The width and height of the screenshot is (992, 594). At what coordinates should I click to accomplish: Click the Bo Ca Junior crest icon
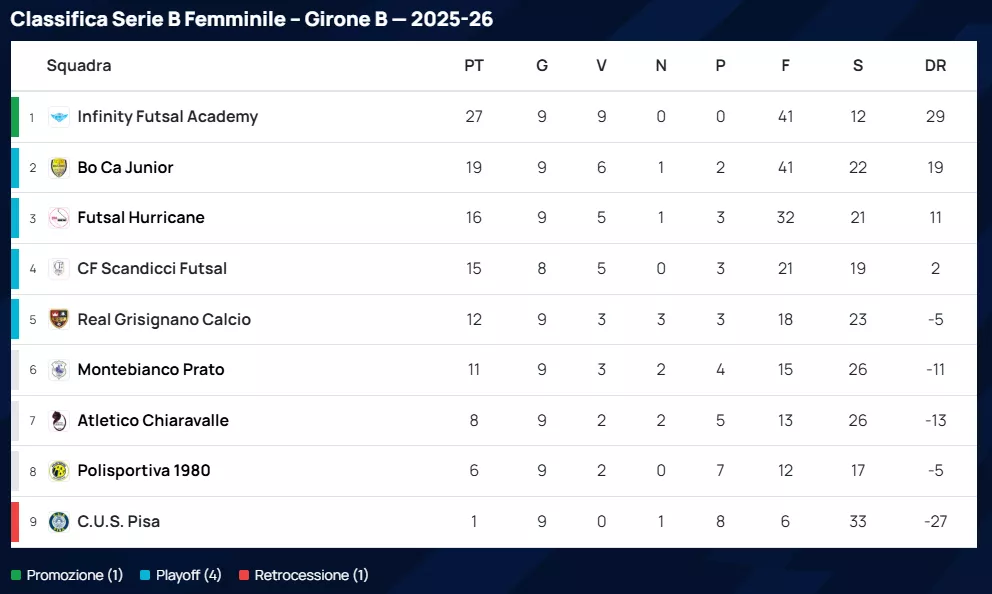click(59, 168)
